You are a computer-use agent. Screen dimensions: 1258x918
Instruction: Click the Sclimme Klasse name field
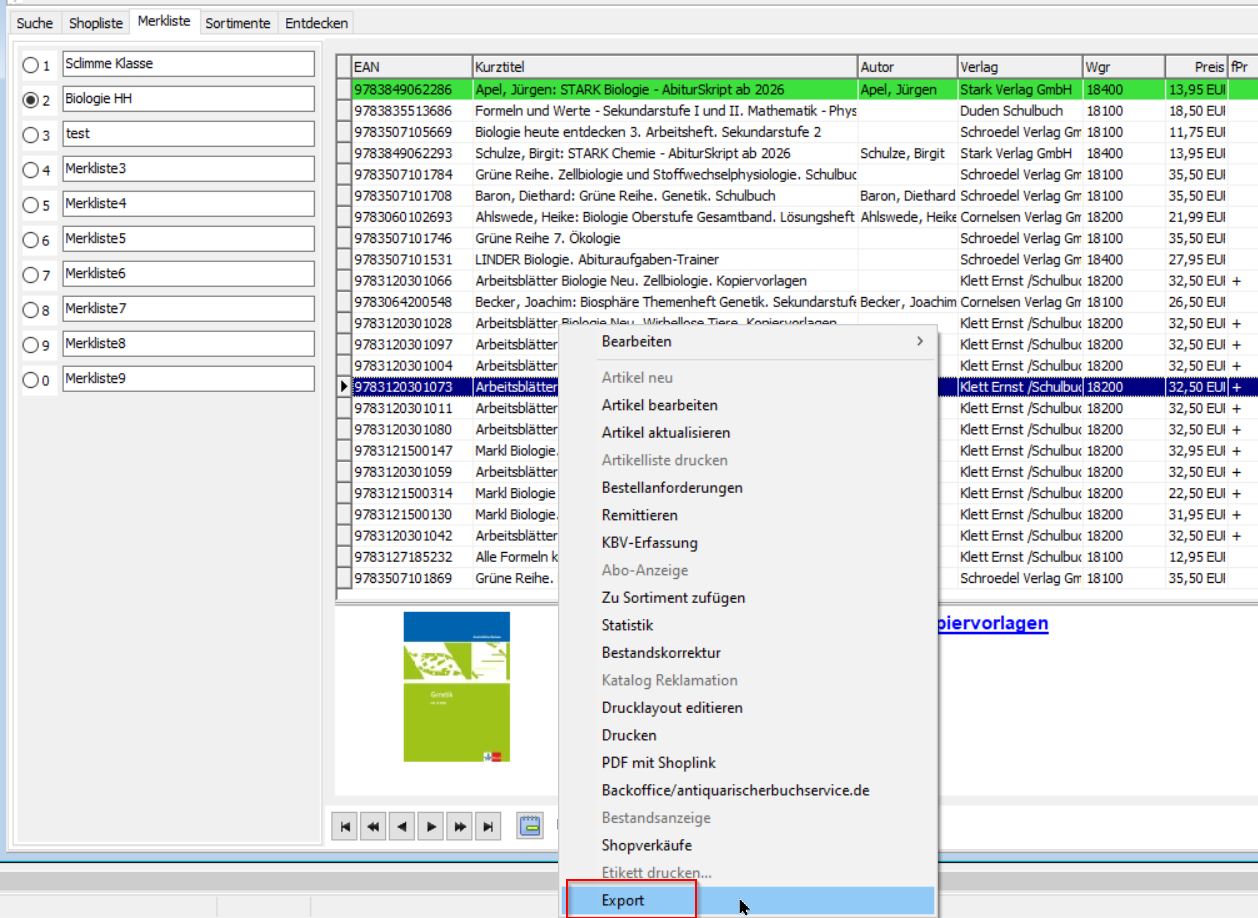[x=188, y=64]
